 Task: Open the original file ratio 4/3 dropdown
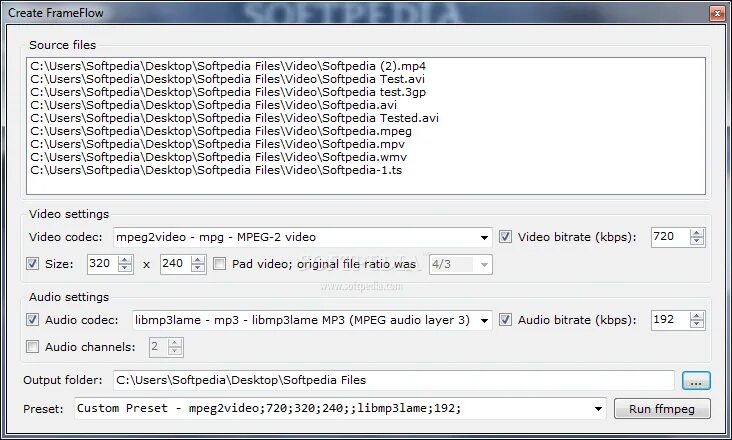pos(484,265)
